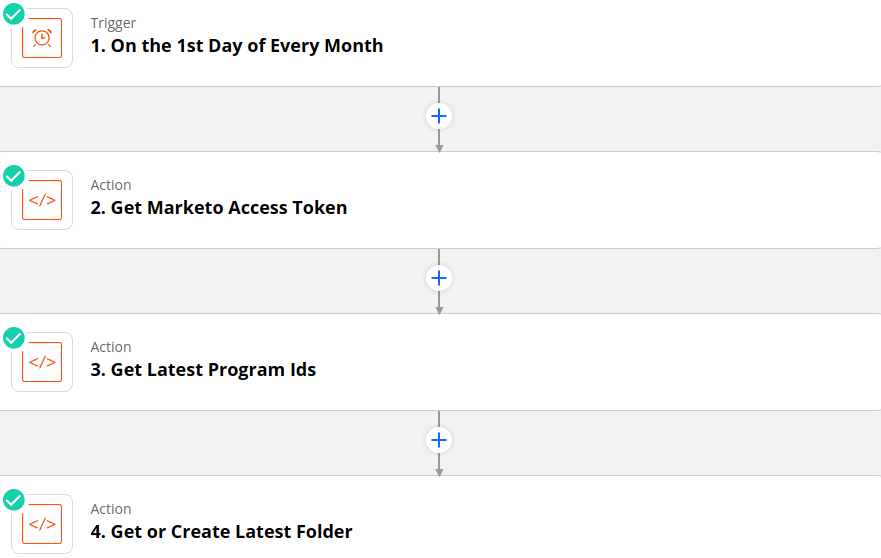Screen dimensions: 881x558
Task: Open '4. Get or Create Latest Folder' step
Action: coord(221,531)
